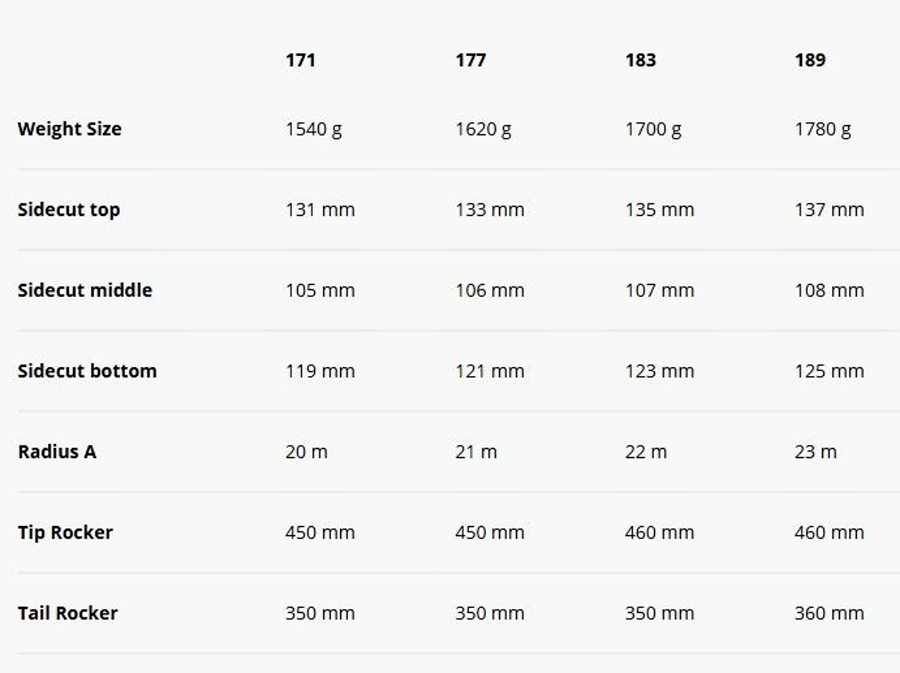Click the Tail Rocker row label
Viewport: 900px width, 673px height.
coord(67,613)
